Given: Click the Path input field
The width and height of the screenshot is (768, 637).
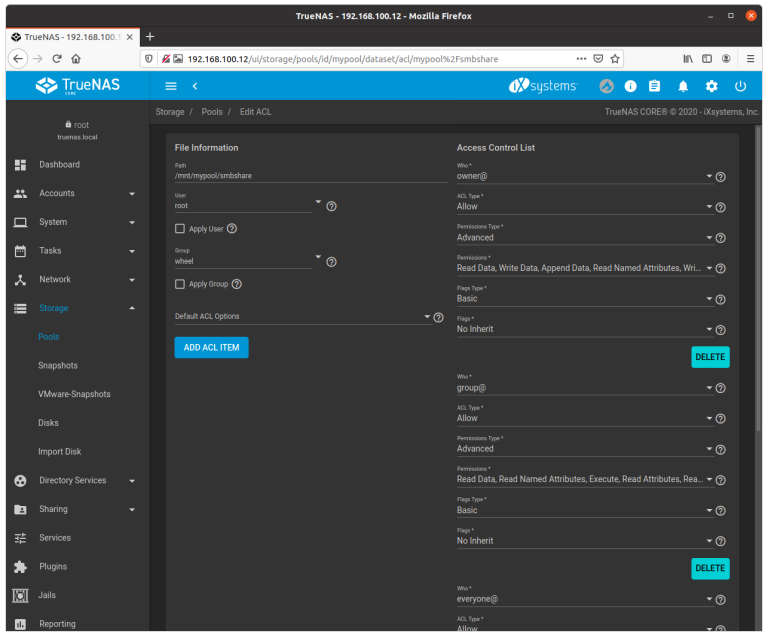Looking at the screenshot, I should pos(296,176).
